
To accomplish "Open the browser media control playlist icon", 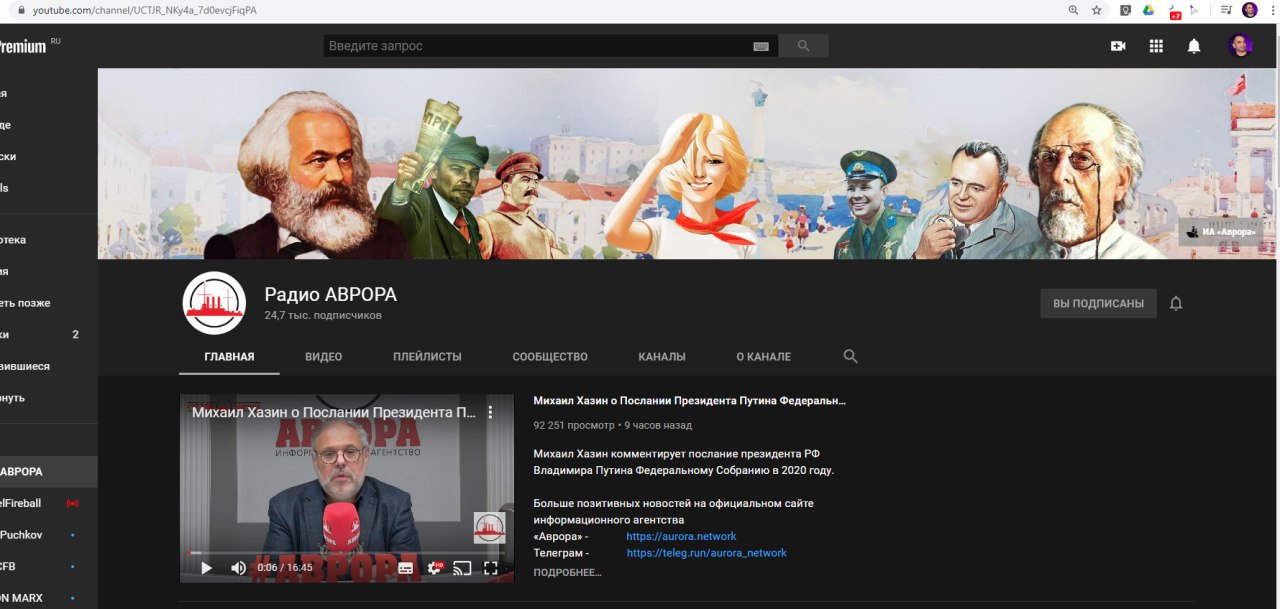I will pos(1226,10).
